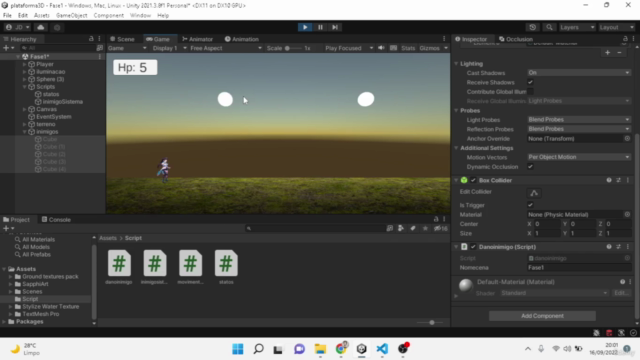640x360 pixels.
Task: Adjust Project asset icon size slider
Action: [431, 322]
